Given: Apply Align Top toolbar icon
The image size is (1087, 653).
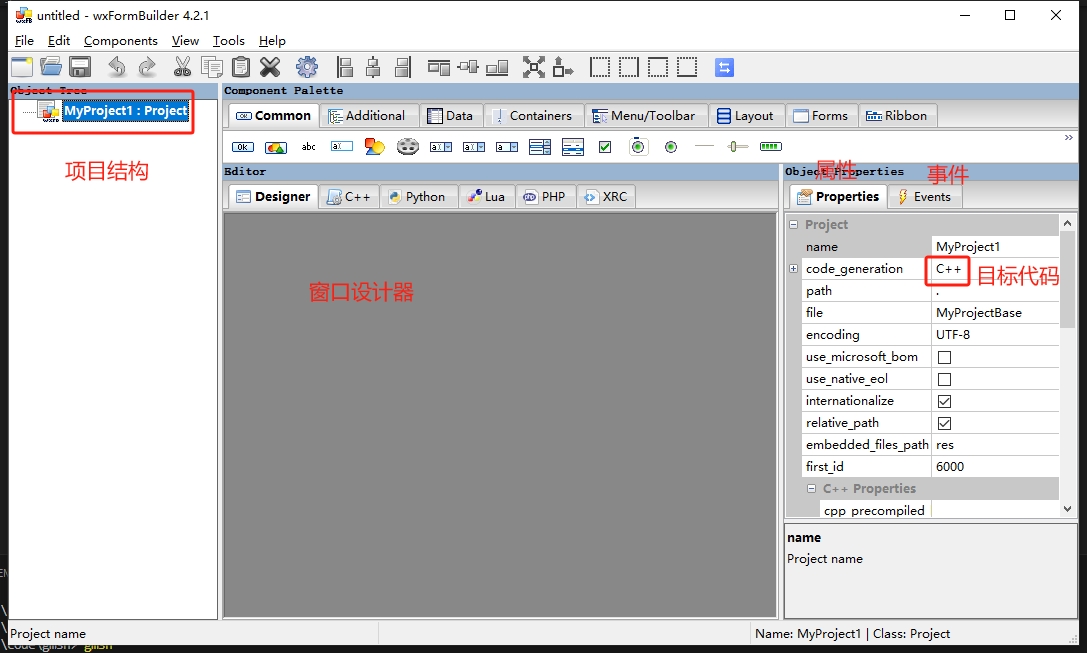Looking at the screenshot, I should point(439,67).
